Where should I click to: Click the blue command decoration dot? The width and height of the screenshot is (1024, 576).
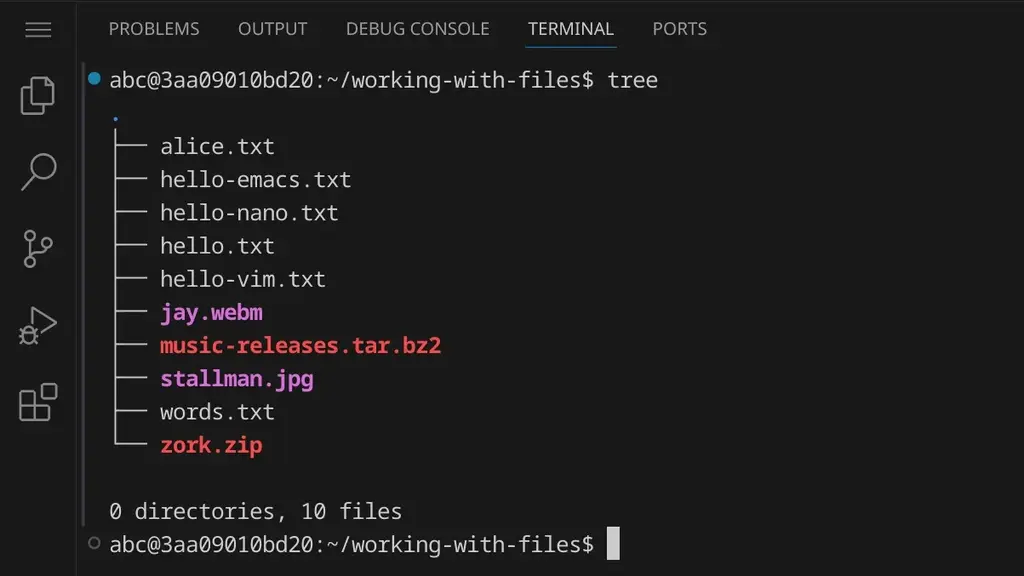tap(94, 78)
